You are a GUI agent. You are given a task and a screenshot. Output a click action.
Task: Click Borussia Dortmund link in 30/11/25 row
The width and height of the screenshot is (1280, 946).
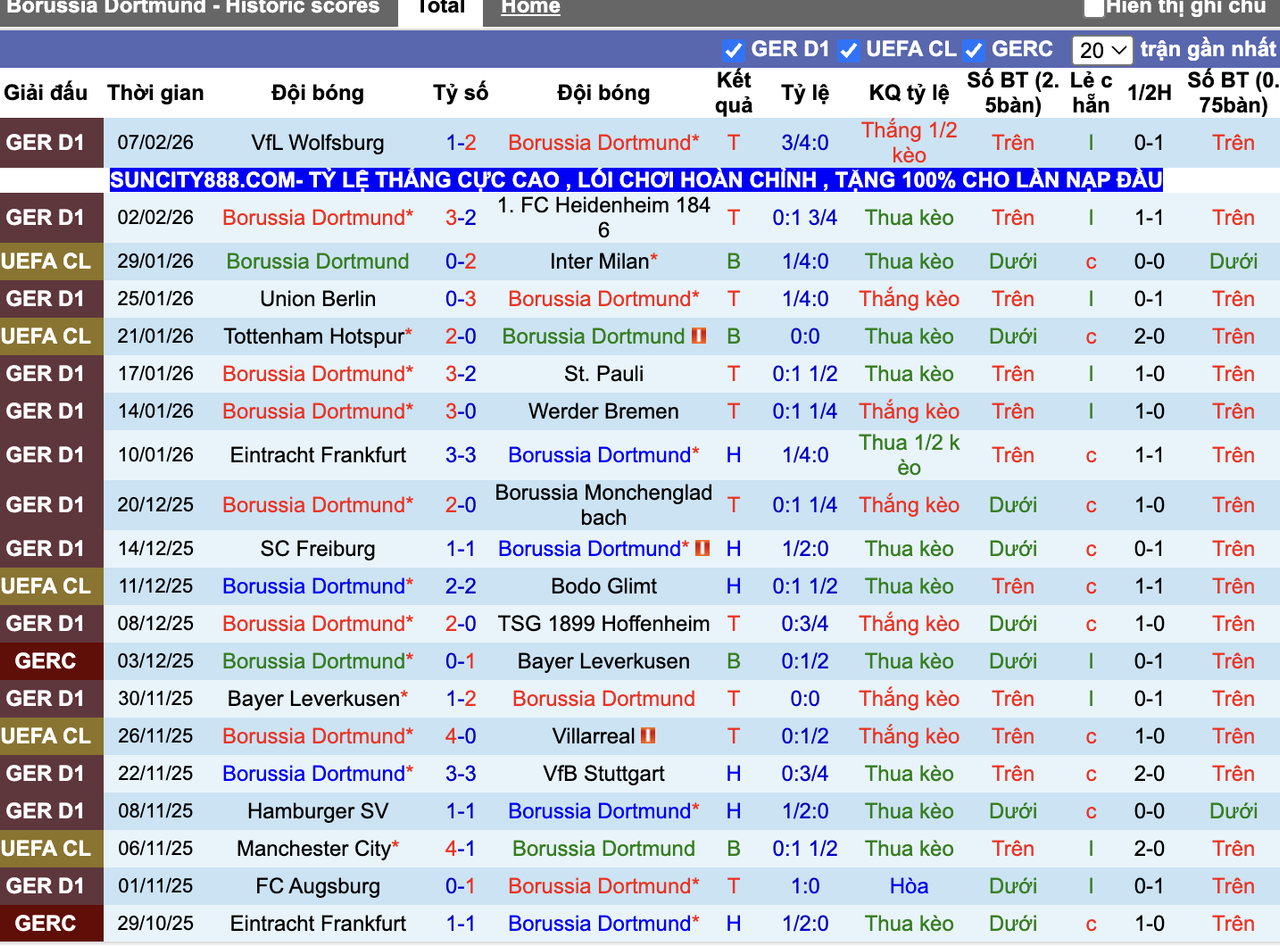(604, 699)
